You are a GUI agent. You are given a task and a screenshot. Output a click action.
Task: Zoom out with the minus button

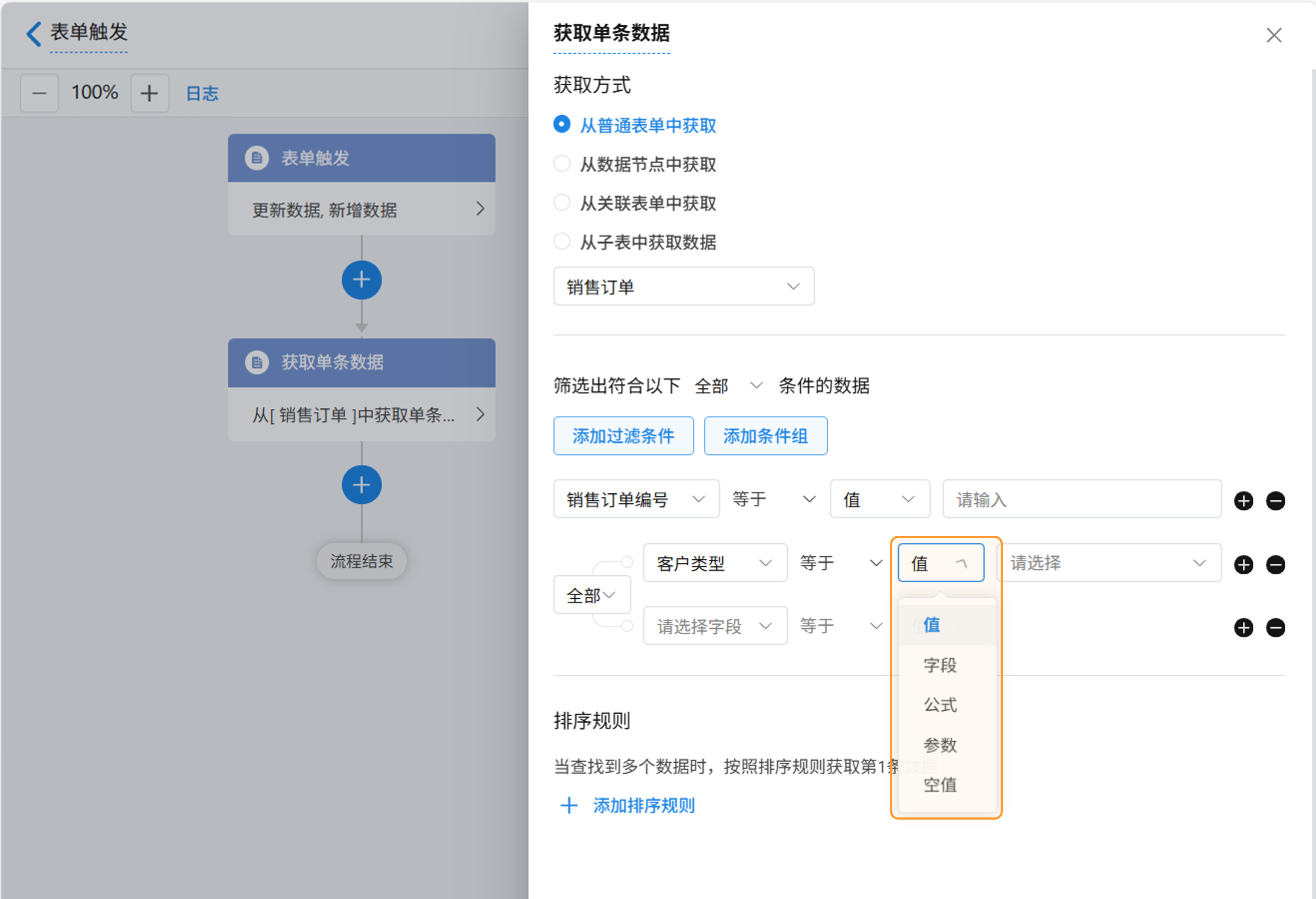tap(39, 93)
